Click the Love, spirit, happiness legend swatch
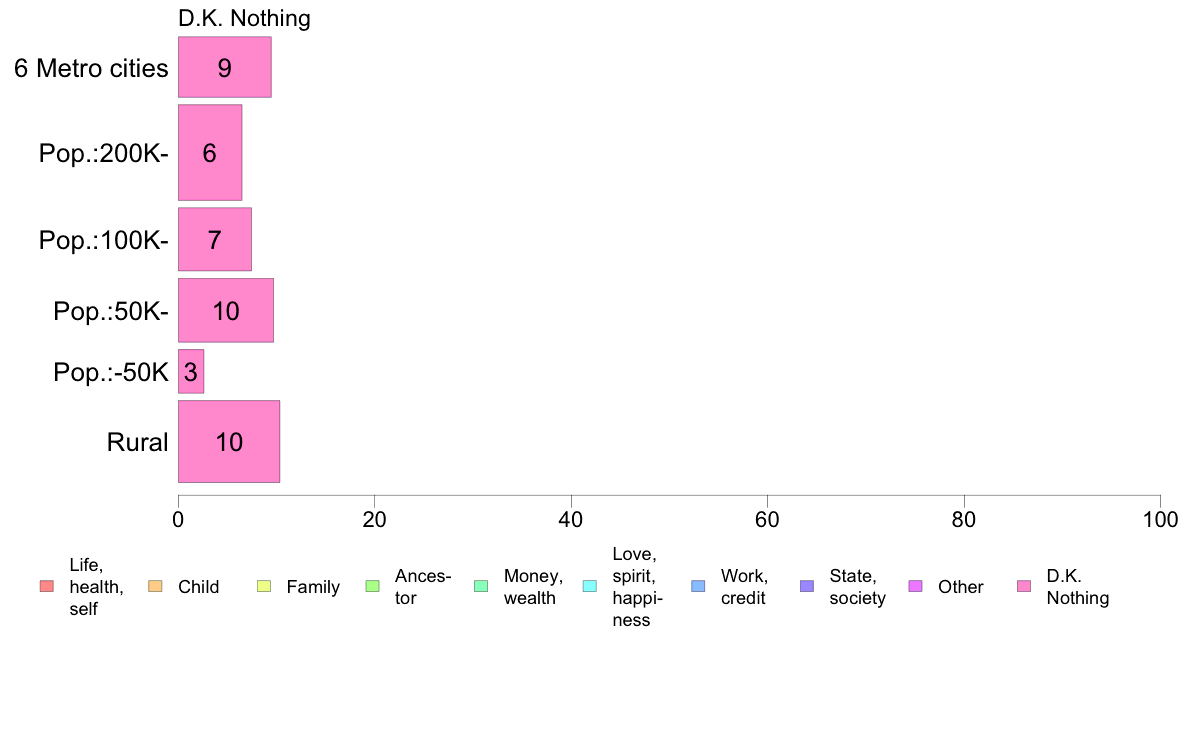The height and width of the screenshot is (736, 1188). pyautogui.click(x=589, y=586)
